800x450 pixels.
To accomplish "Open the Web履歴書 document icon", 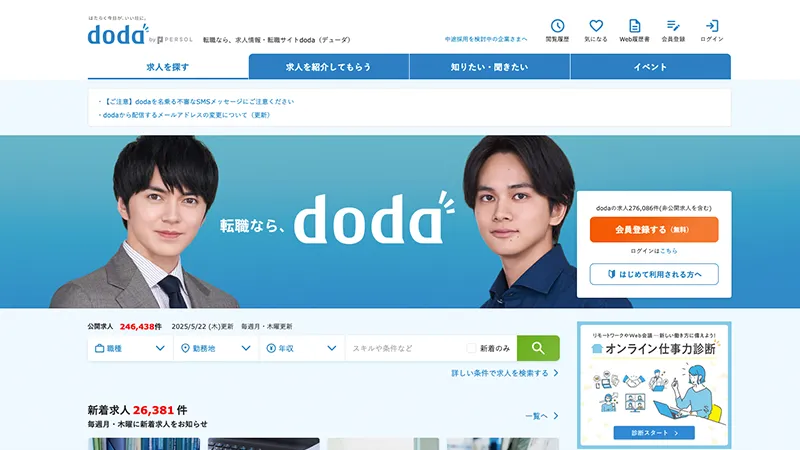I will coord(634,26).
